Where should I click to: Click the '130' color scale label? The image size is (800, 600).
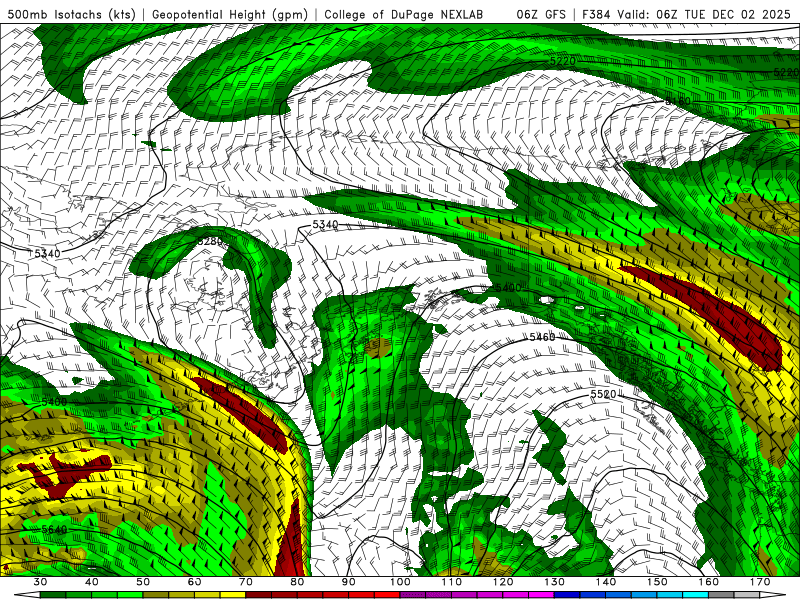(554, 582)
